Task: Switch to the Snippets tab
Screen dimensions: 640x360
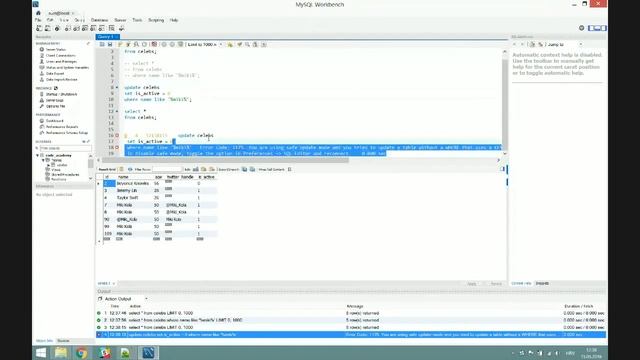Action: pyautogui.click(x=542, y=283)
